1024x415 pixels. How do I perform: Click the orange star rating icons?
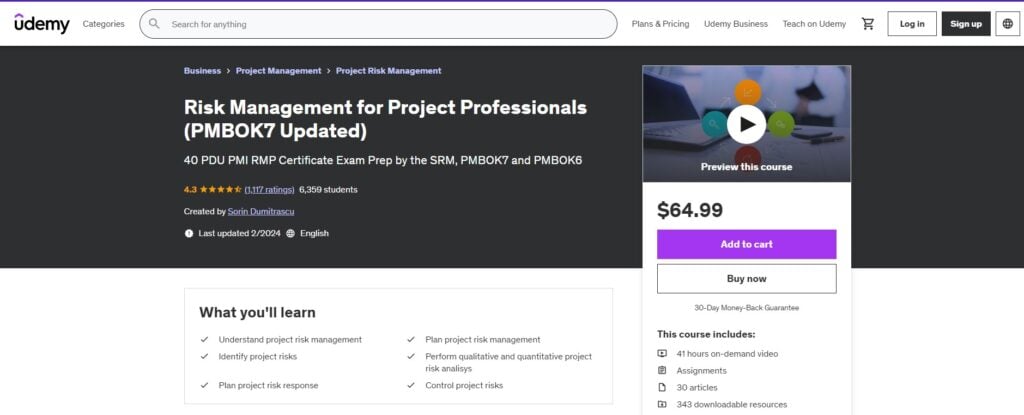(221, 190)
